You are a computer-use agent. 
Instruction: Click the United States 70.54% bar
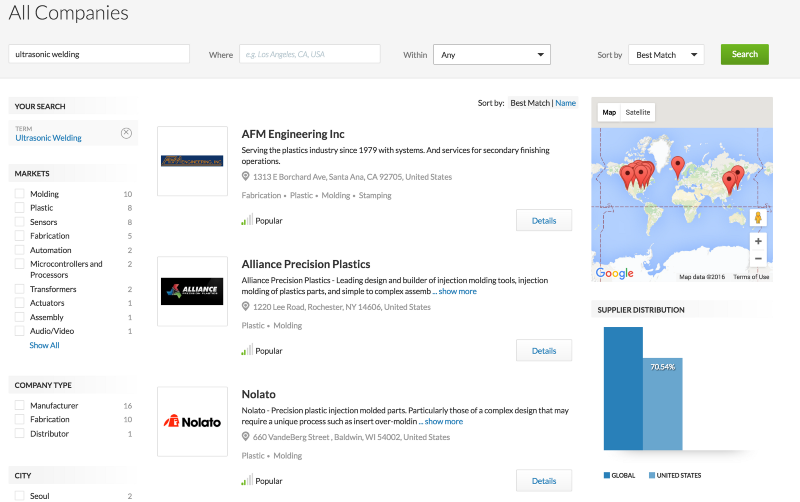663,404
